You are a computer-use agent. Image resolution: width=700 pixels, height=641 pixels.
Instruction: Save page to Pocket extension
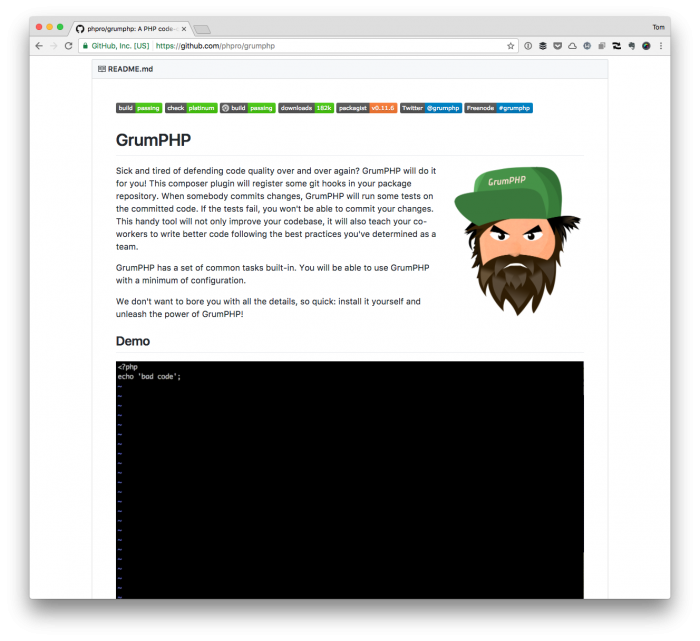coord(557,46)
